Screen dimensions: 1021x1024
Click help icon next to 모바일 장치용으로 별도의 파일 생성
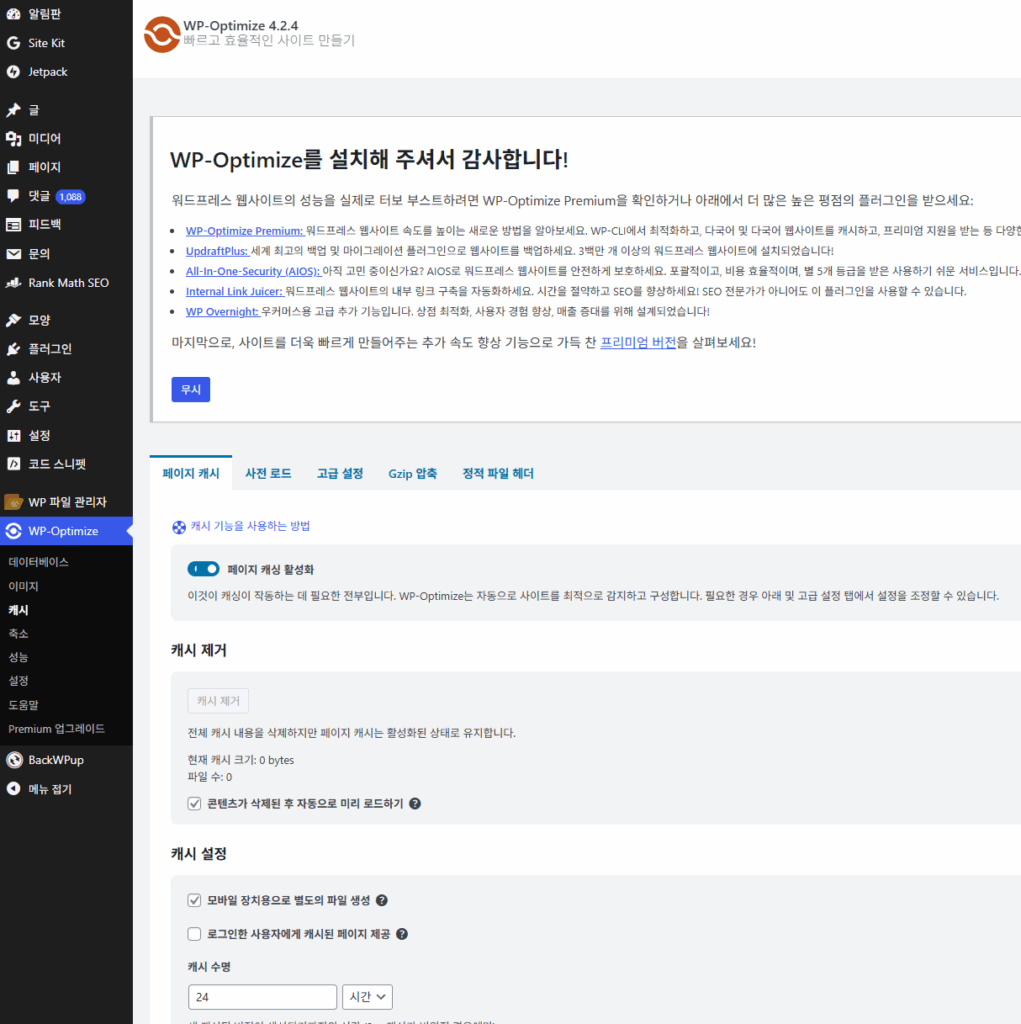(x=381, y=901)
